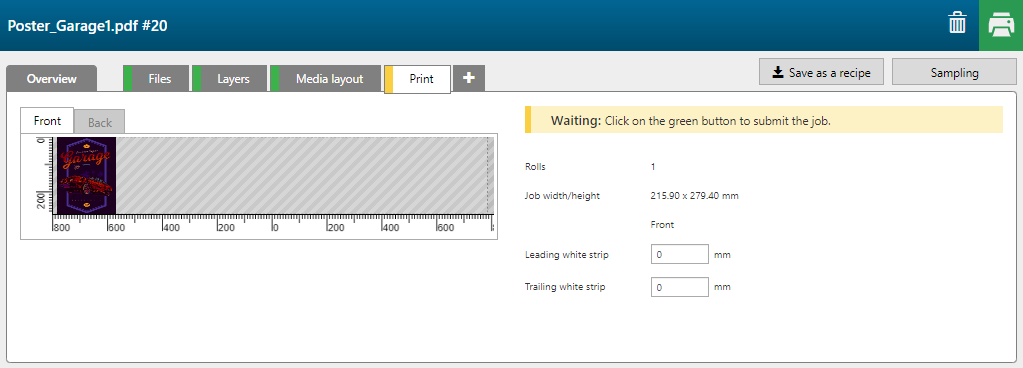The height and width of the screenshot is (368, 1023).
Task: Select the Garage poster thumbnail in preview
Action: (87, 176)
